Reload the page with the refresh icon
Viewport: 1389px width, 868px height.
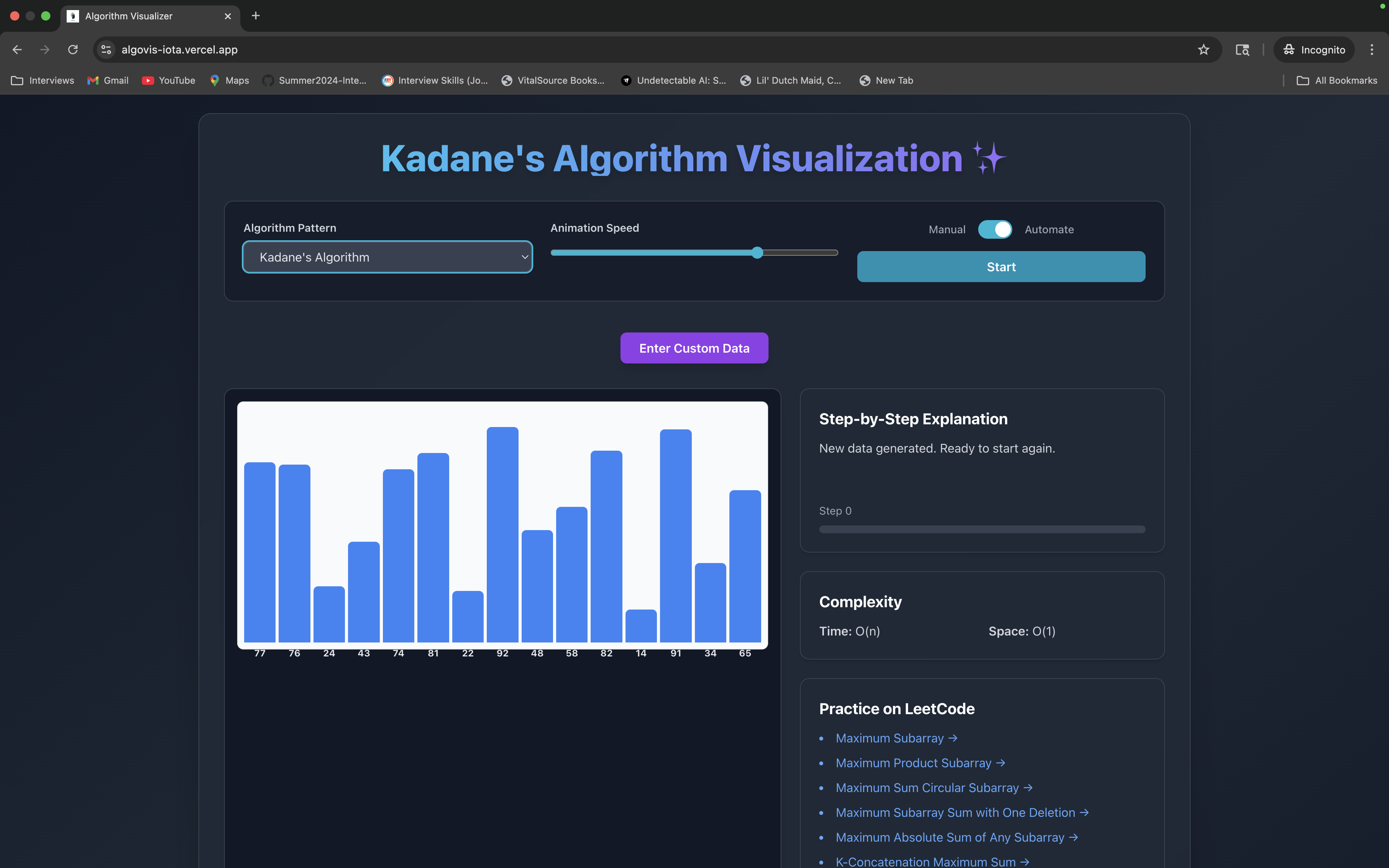click(x=73, y=50)
